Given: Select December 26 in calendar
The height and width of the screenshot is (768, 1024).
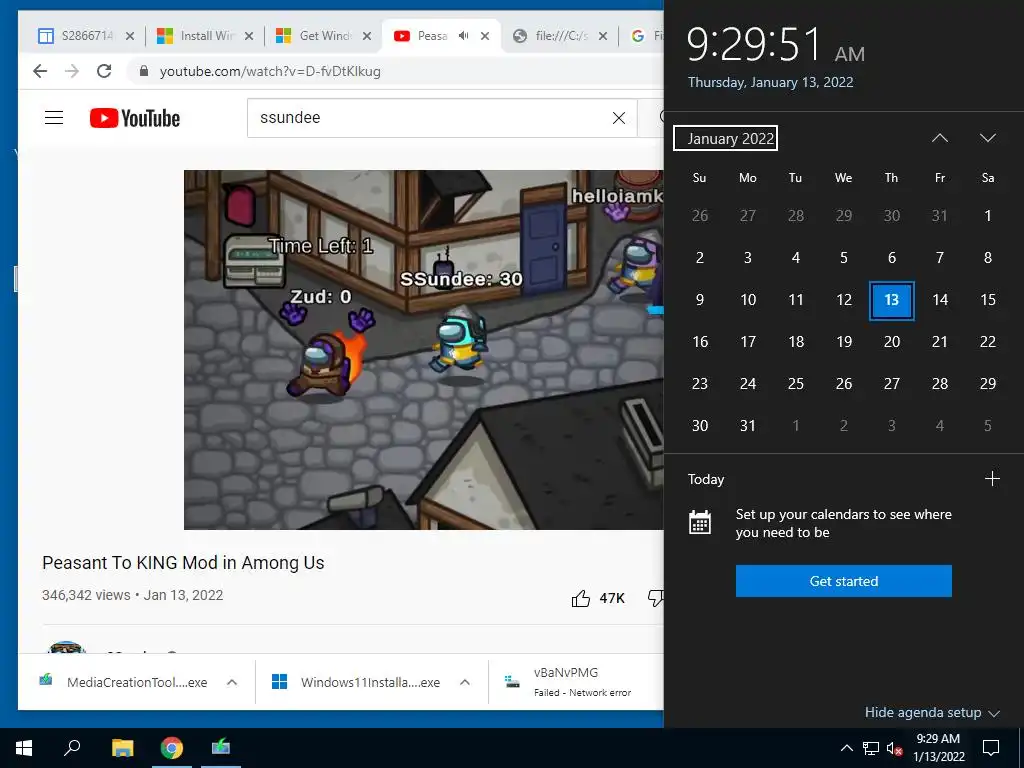Looking at the screenshot, I should tap(699, 216).
